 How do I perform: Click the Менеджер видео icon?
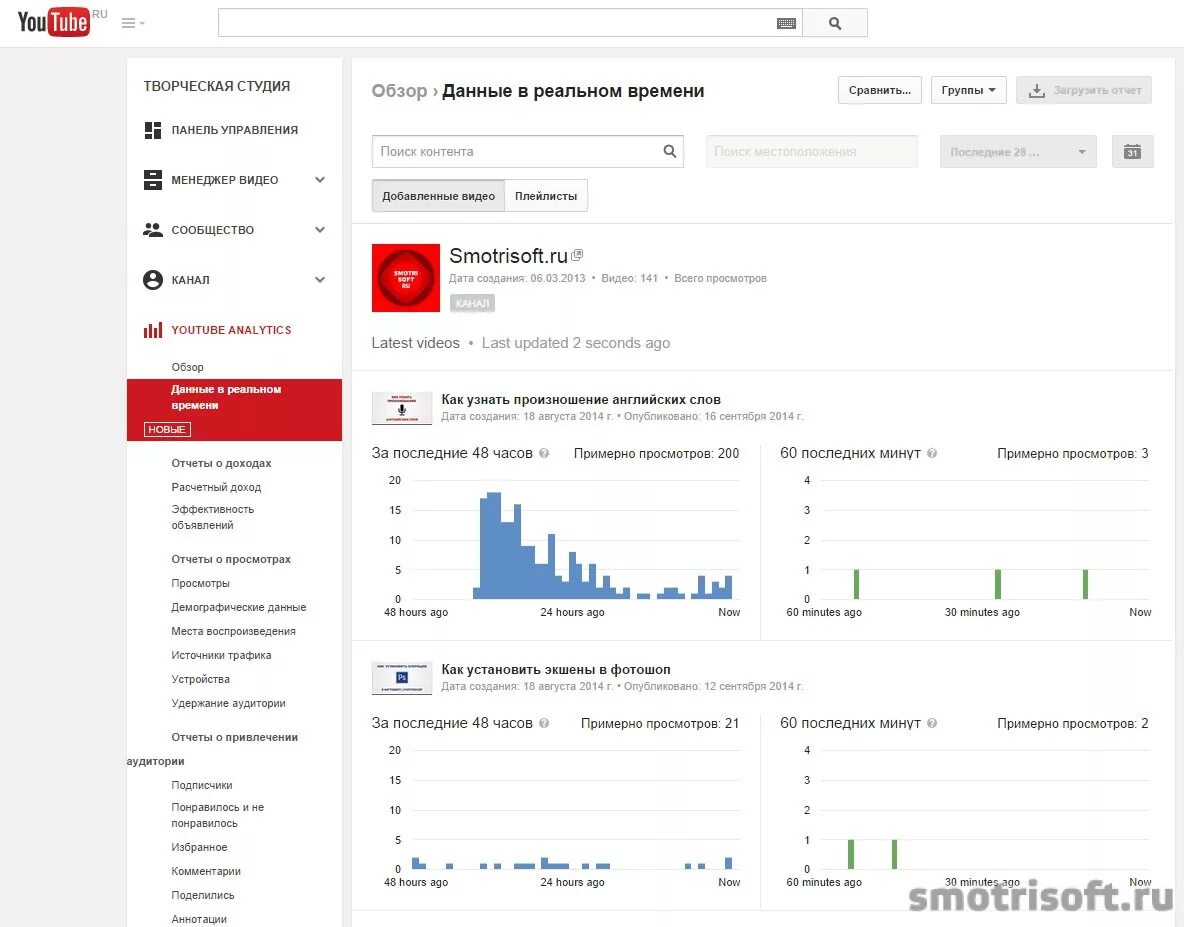tap(153, 180)
